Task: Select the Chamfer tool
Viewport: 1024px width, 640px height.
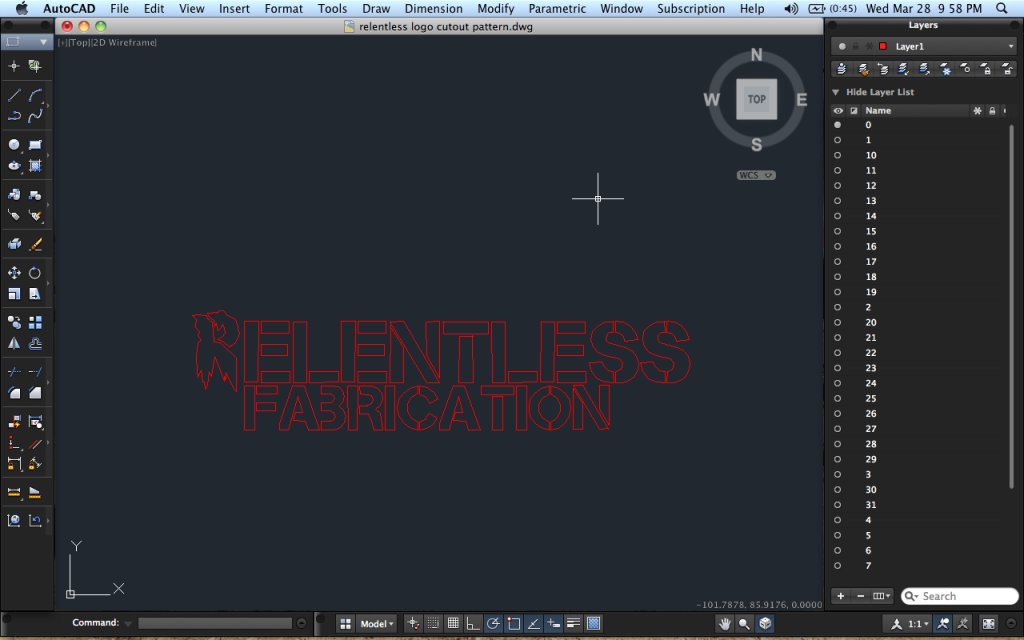Action: [35, 392]
